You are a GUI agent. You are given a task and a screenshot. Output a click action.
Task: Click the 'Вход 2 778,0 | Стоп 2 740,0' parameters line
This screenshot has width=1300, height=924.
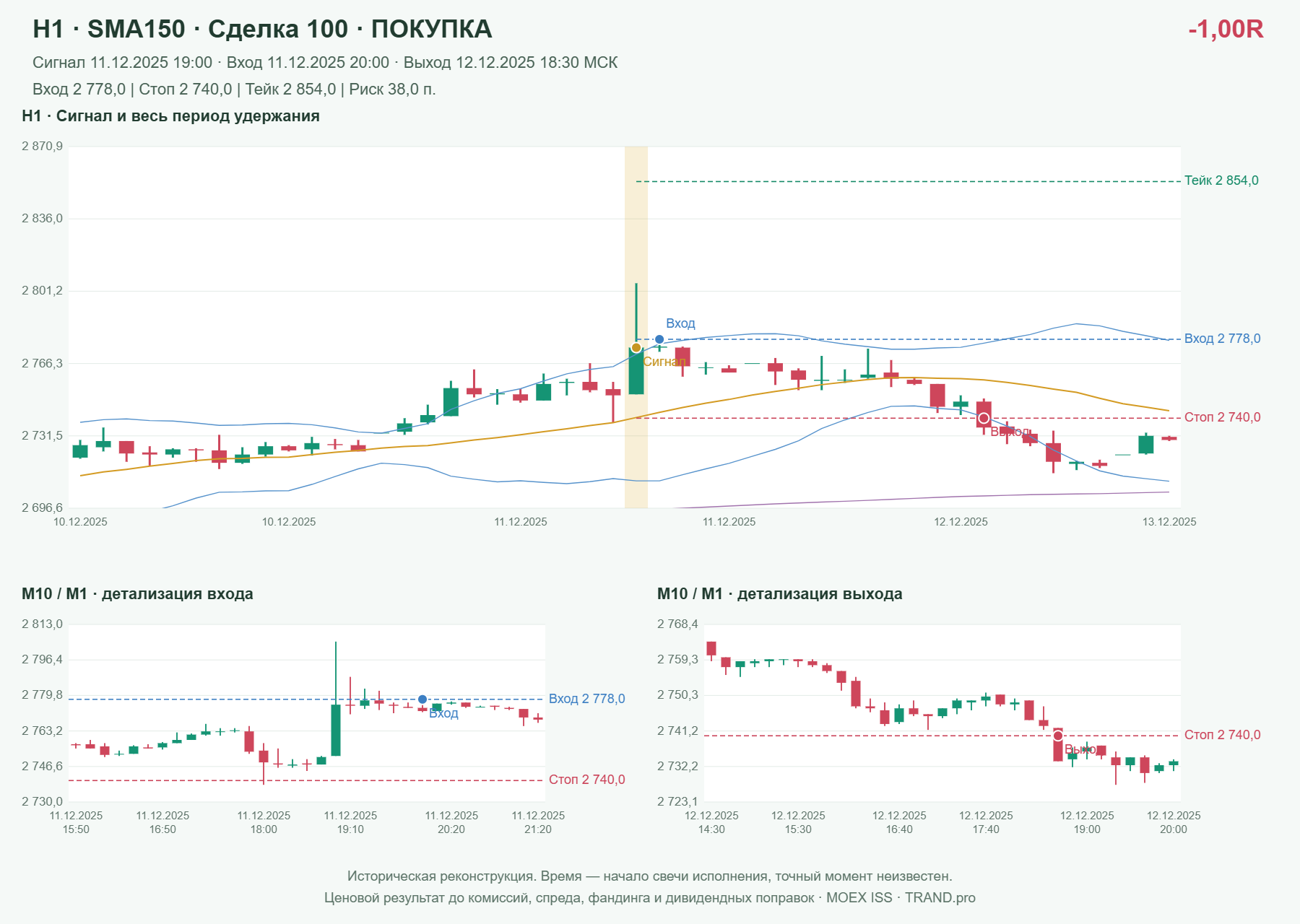tap(234, 90)
